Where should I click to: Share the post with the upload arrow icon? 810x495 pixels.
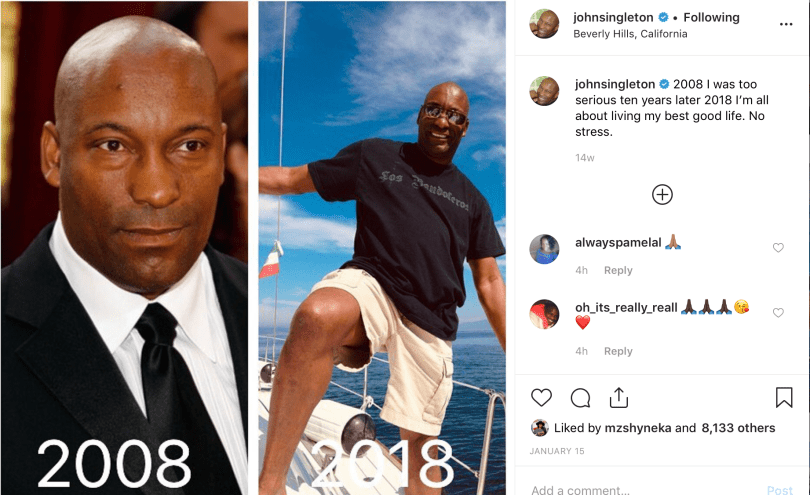click(618, 398)
